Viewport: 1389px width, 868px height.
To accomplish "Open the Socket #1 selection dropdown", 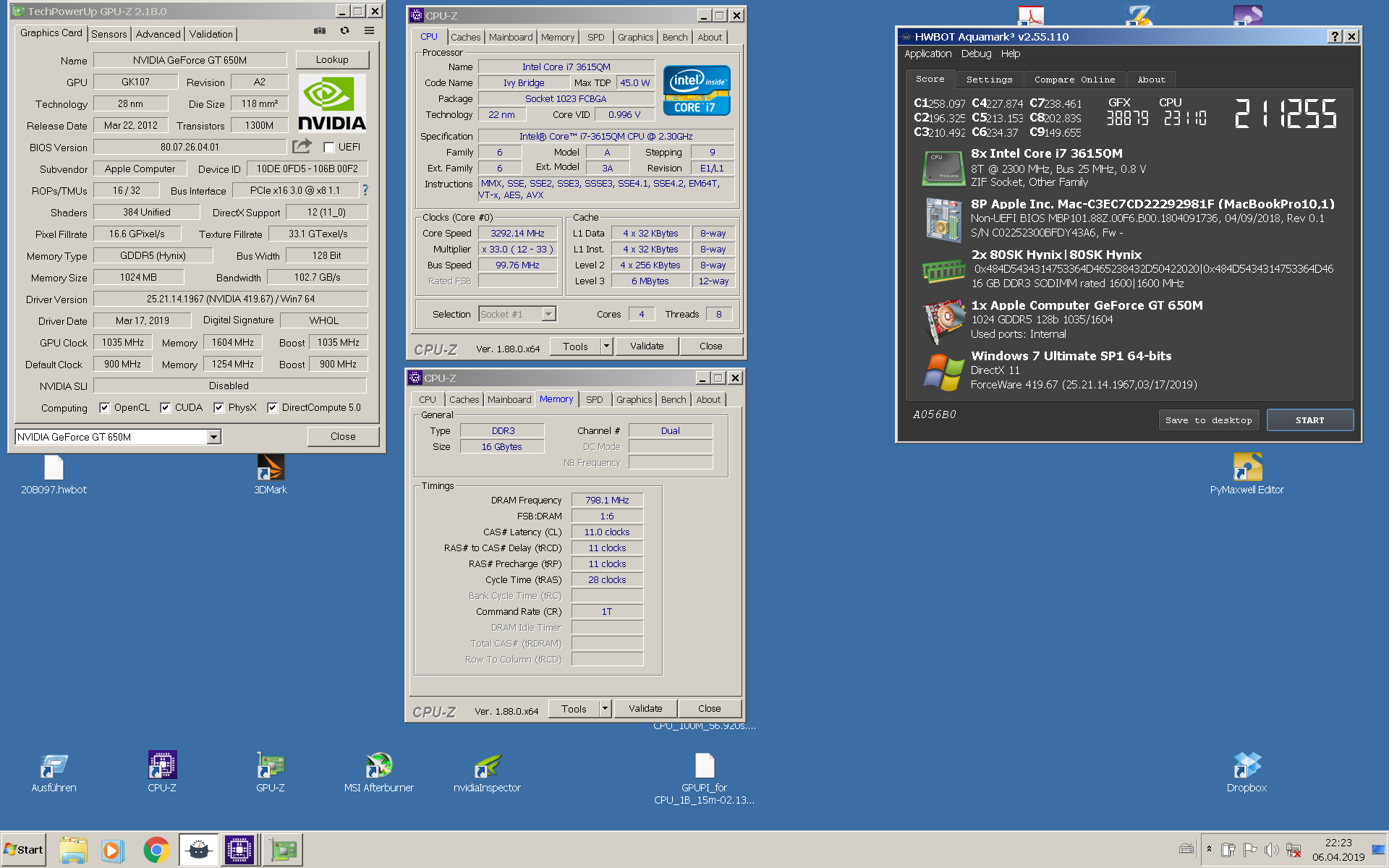I will (x=548, y=314).
